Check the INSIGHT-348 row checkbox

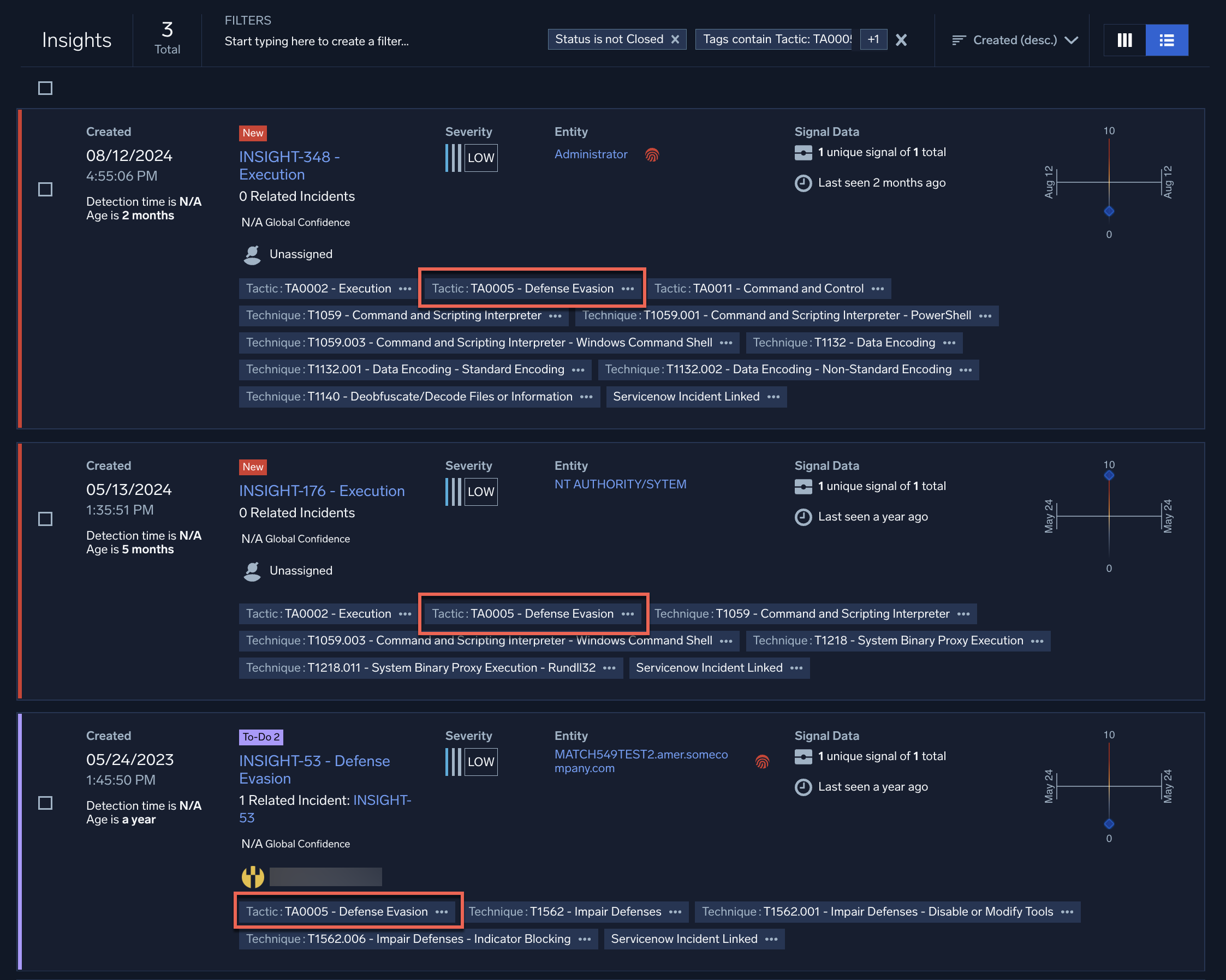point(45,189)
